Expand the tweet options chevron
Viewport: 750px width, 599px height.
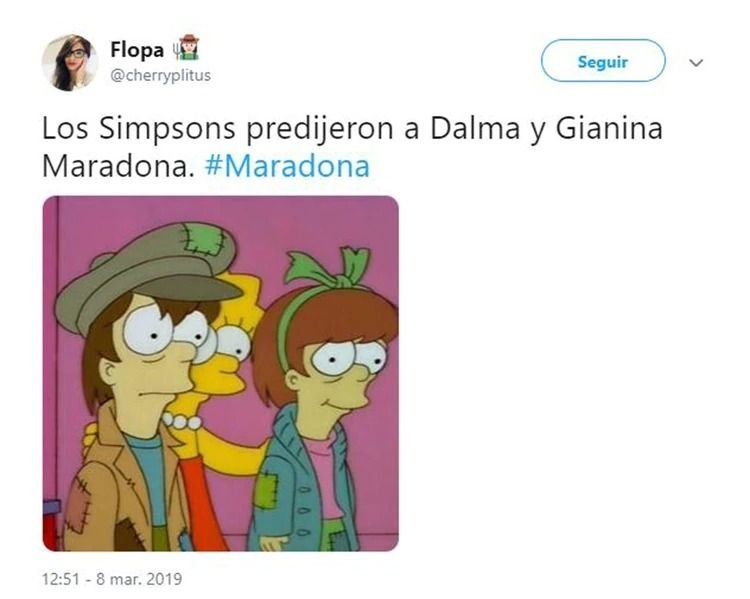pos(696,63)
